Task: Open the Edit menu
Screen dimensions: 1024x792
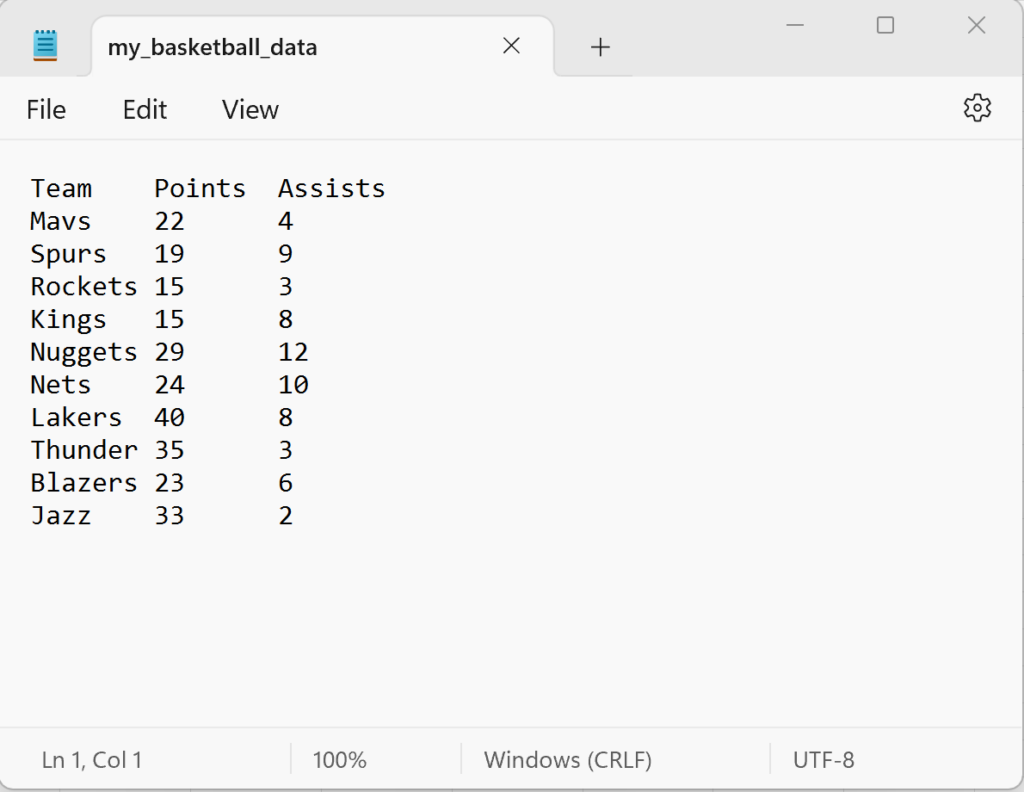Action: [x=144, y=110]
